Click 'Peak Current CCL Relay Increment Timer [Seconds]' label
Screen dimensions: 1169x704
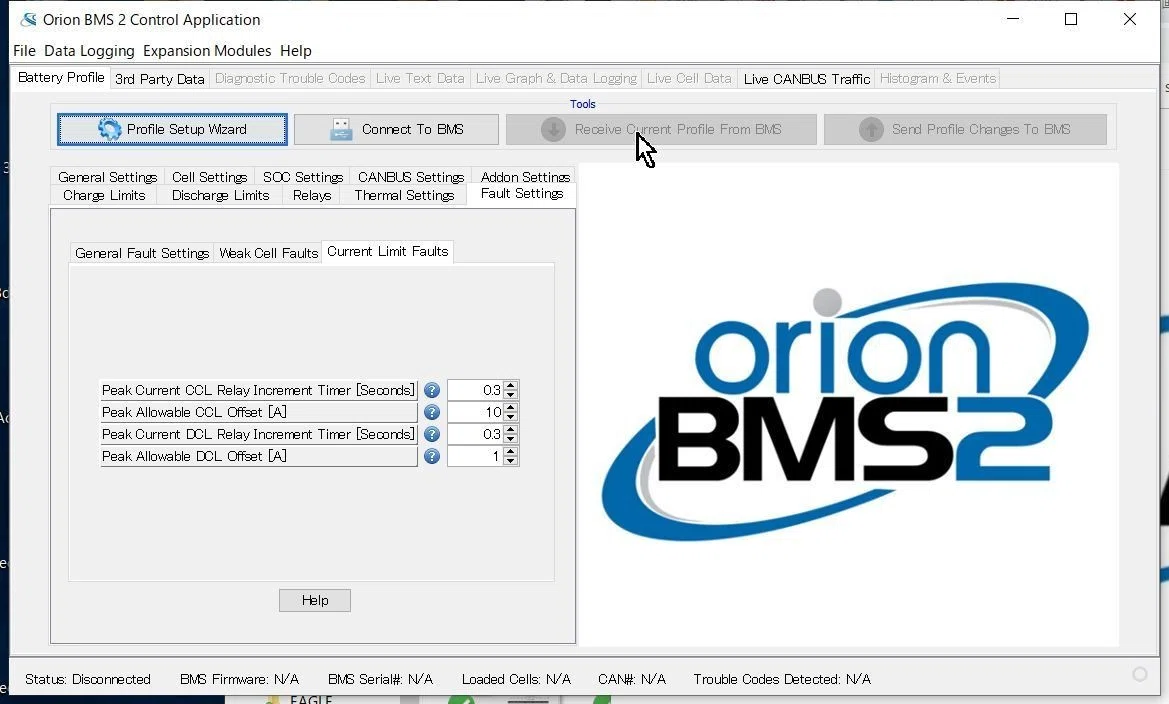(x=258, y=390)
